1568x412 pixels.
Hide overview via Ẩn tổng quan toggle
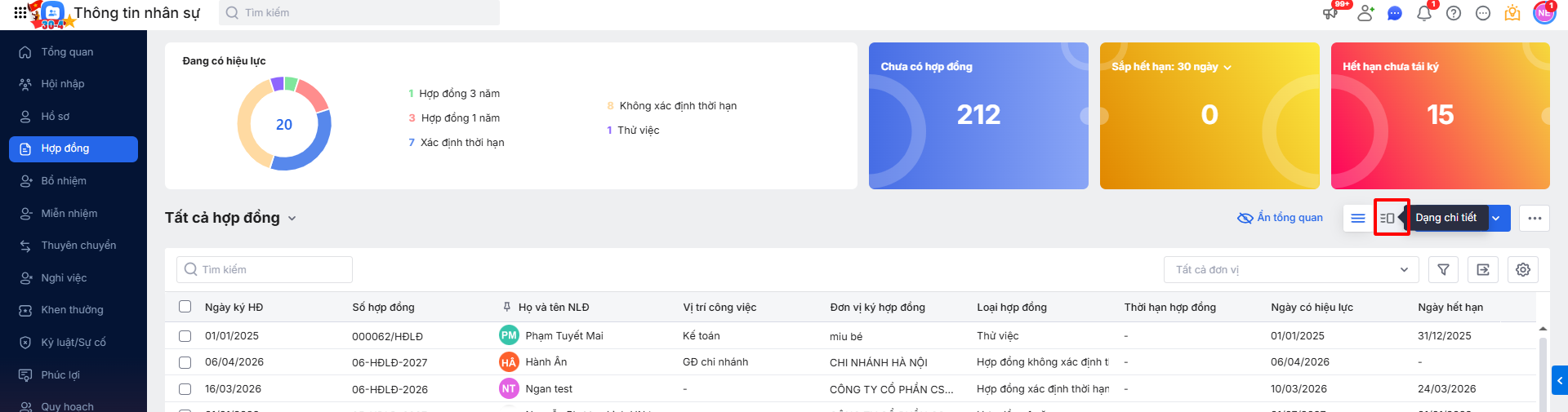pos(1280,218)
